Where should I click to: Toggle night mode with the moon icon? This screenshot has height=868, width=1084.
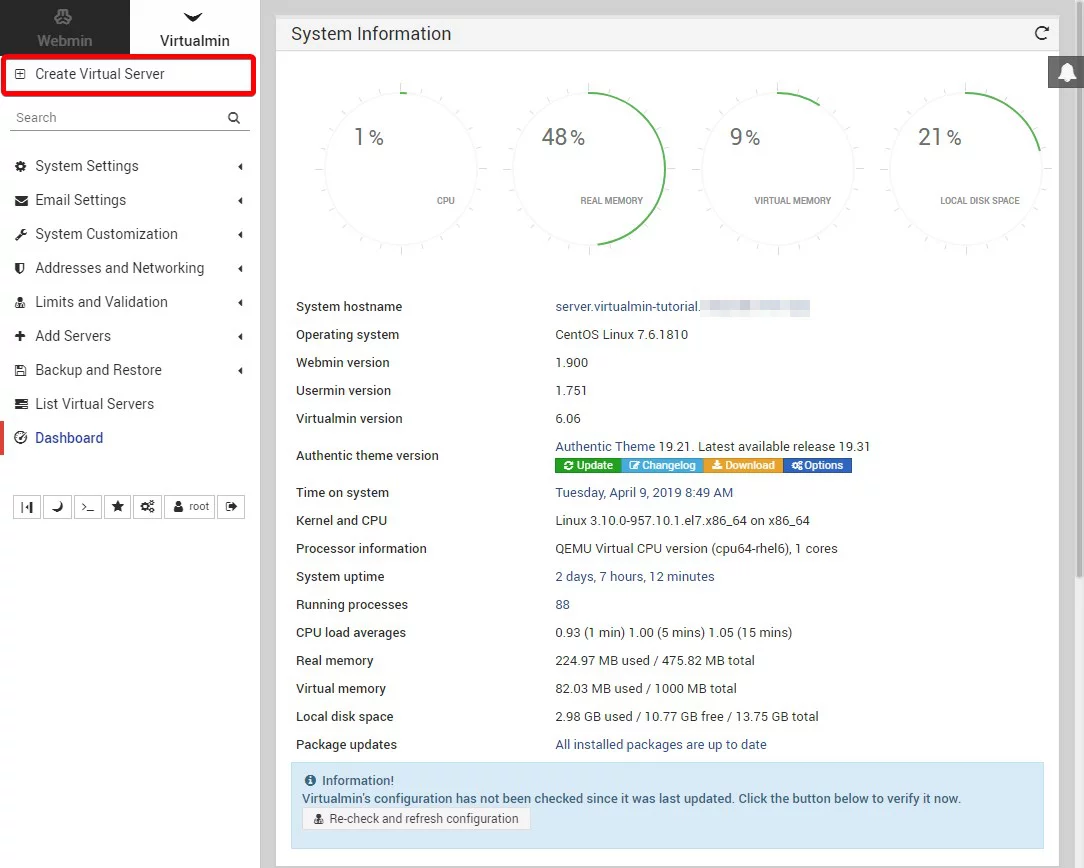[57, 507]
